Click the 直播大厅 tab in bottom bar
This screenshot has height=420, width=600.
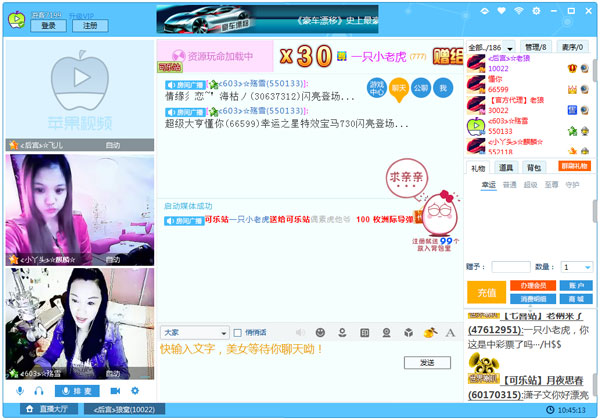click(49, 409)
